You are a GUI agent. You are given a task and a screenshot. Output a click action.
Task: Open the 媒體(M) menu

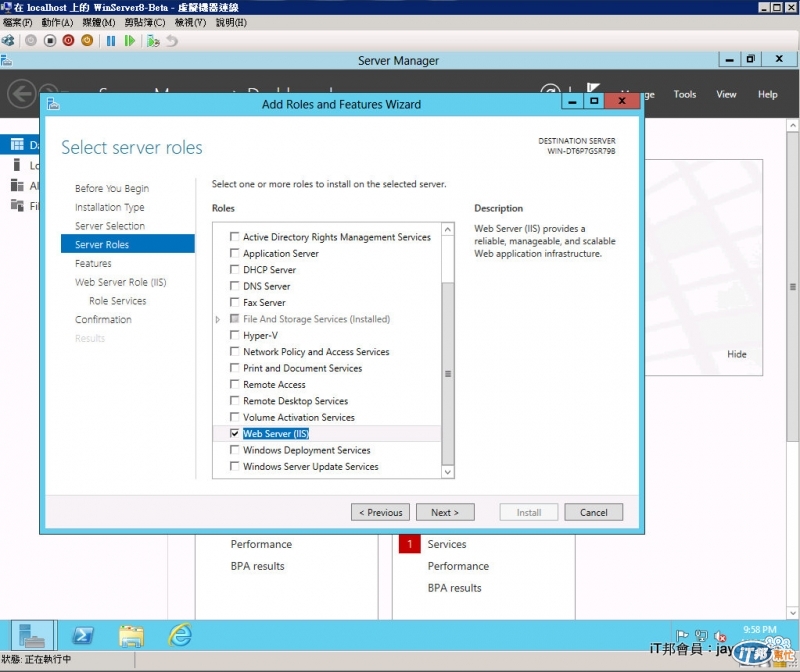point(99,22)
